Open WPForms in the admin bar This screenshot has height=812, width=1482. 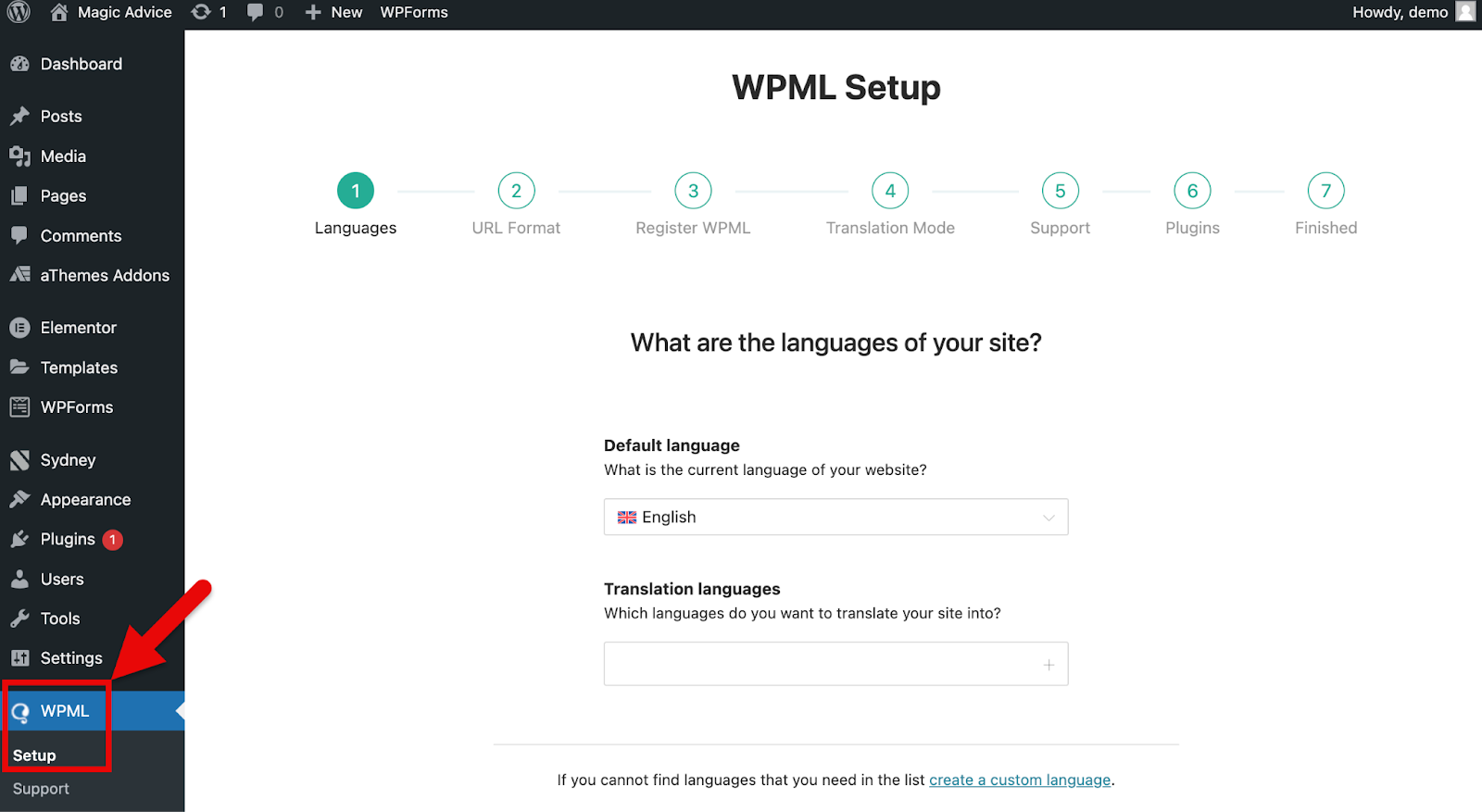(x=414, y=12)
